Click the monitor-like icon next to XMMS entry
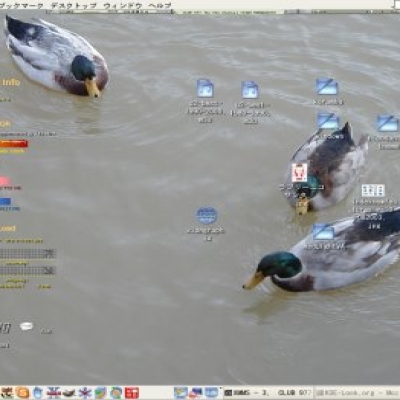Image resolution: width=400 pixels, height=400 pixels. (211, 393)
